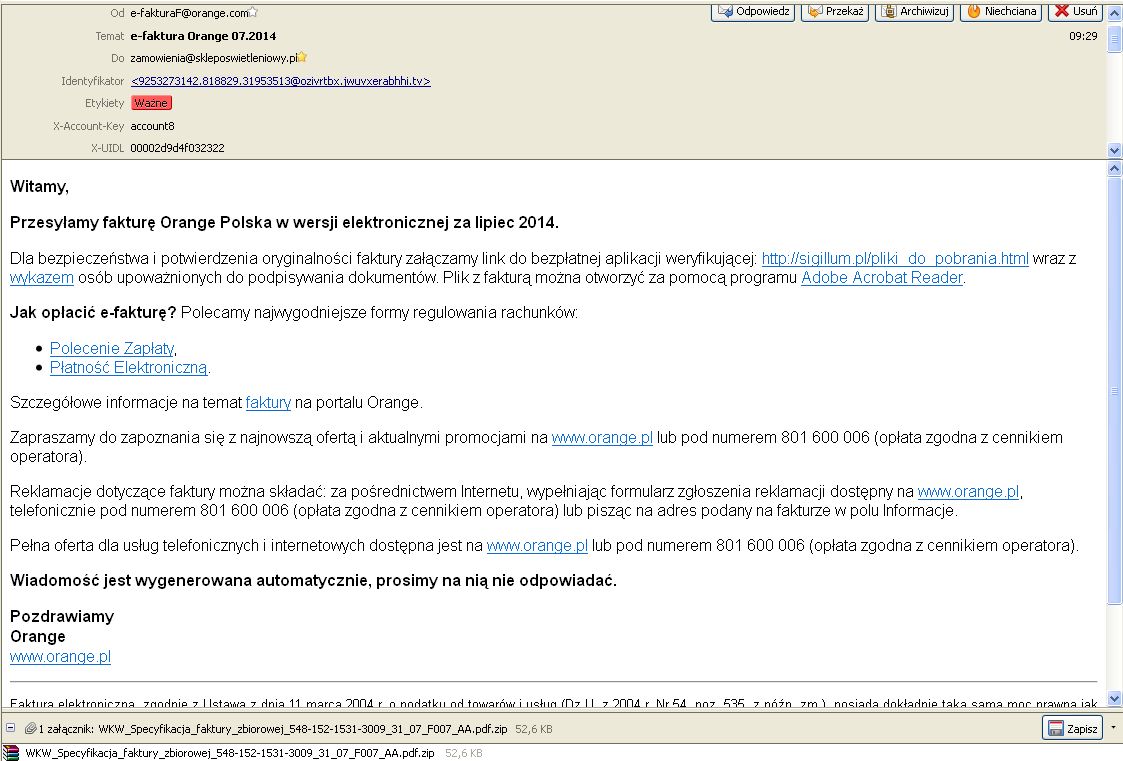
Task: Open the wykazem link
Action: coord(42,277)
